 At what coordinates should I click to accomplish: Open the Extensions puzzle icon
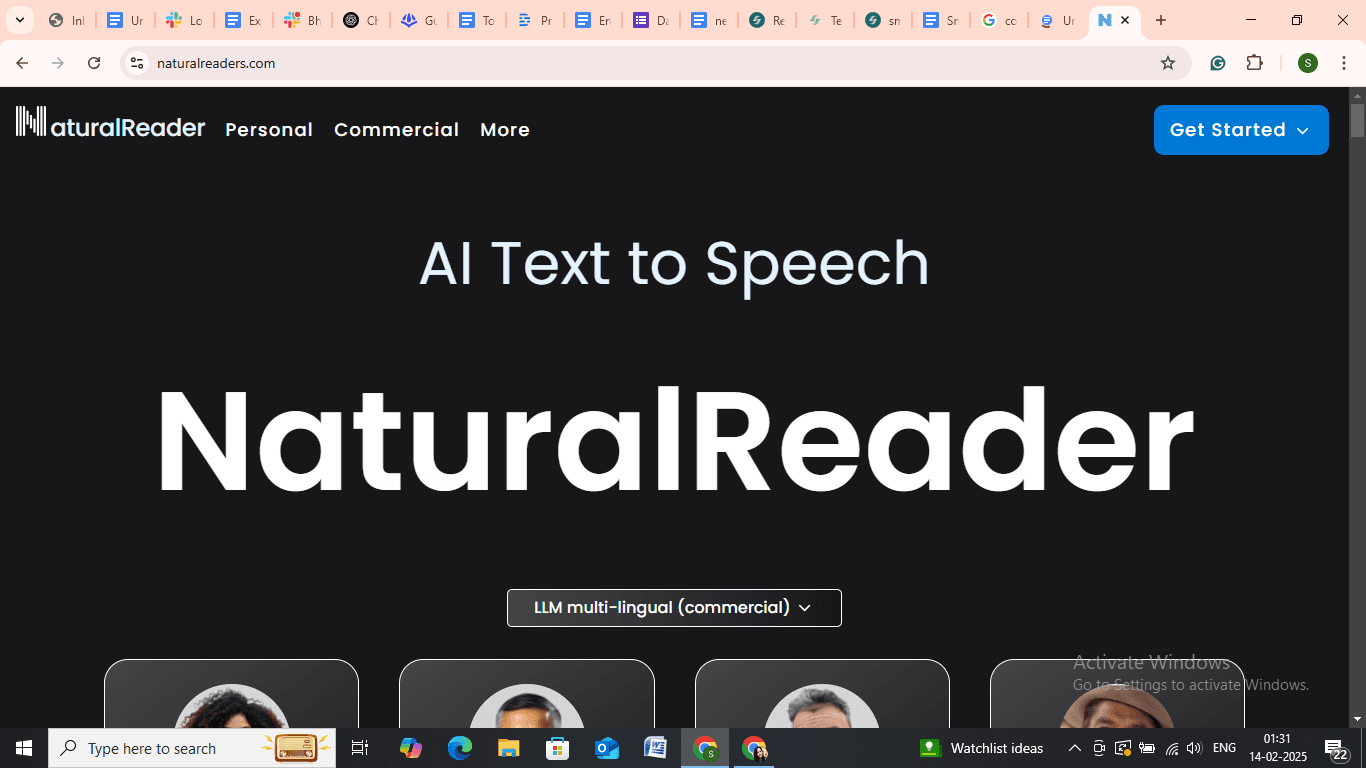(1255, 63)
